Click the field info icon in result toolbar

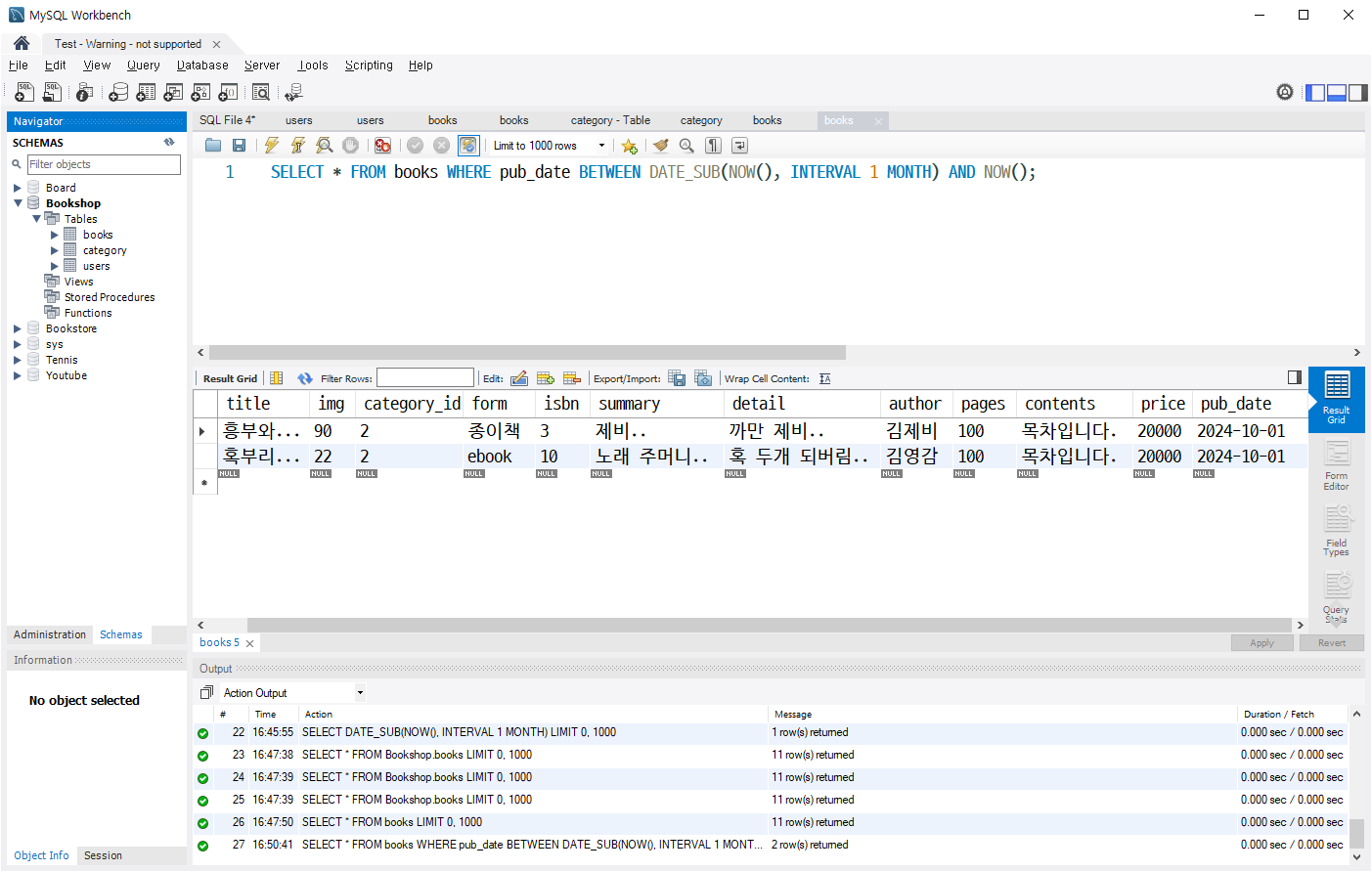tap(277, 378)
